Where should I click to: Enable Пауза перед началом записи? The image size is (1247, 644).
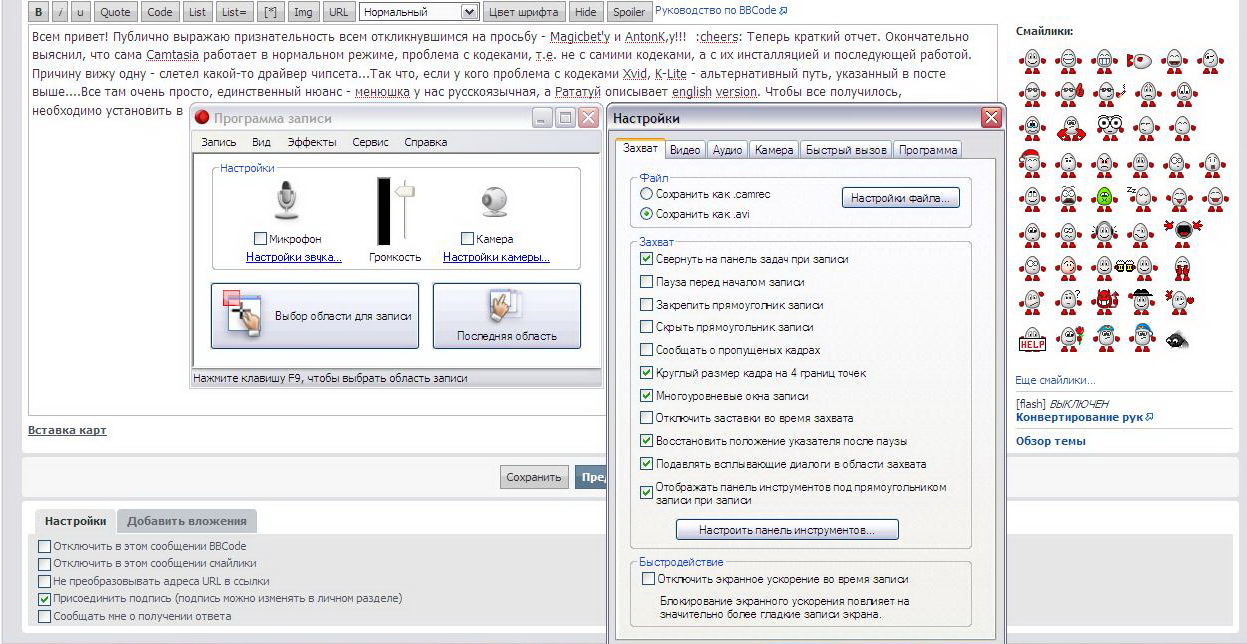pyautogui.click(x=646, y=282)
